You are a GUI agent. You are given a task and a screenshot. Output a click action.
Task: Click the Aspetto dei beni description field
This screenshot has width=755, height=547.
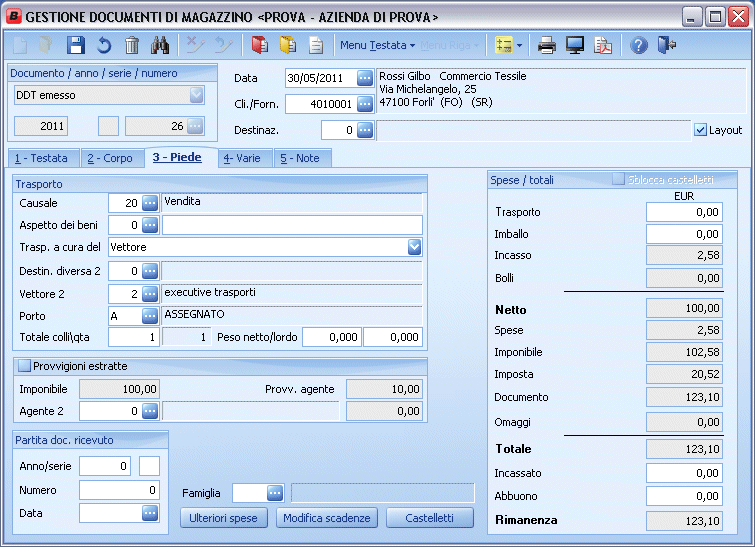292,225
